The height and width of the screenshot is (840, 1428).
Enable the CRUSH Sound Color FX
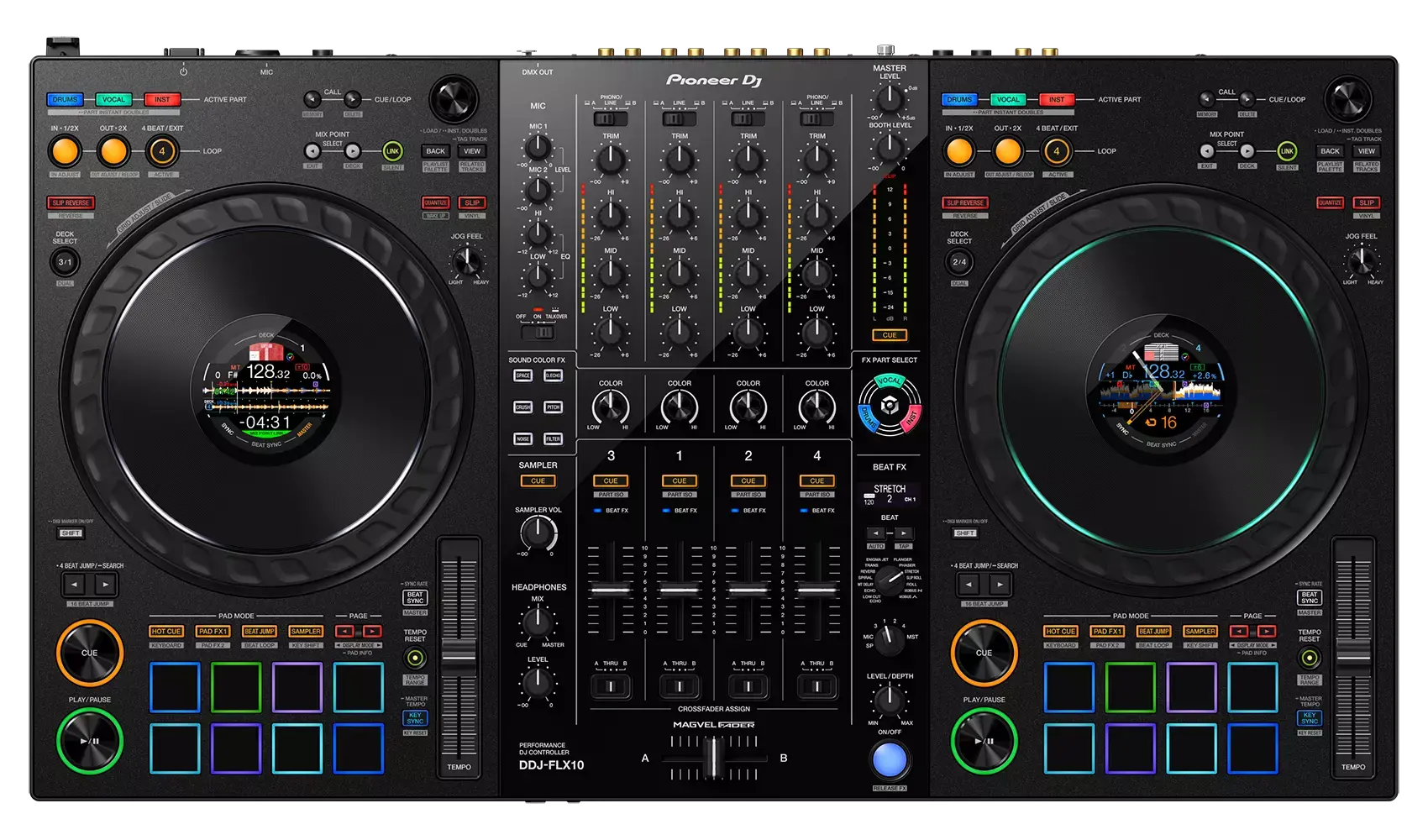[522, 407]
